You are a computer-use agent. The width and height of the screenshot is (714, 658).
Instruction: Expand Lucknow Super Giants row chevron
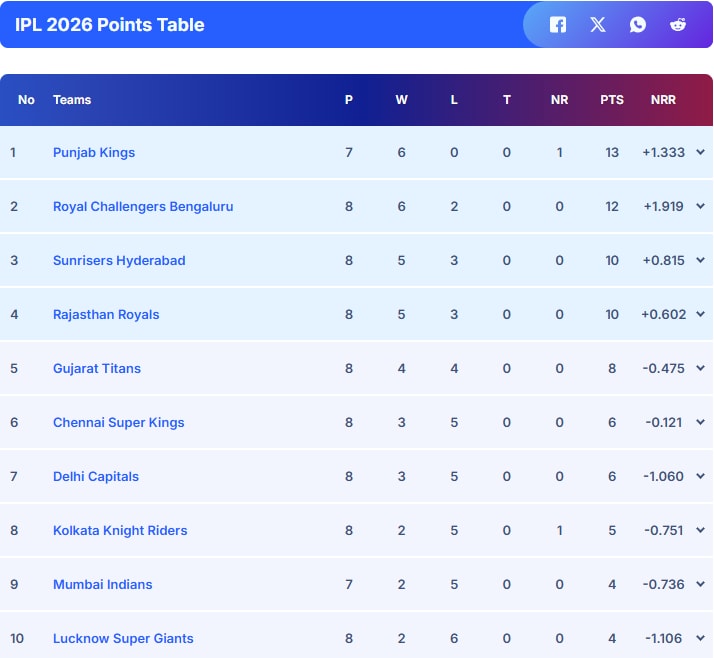pyautogui.click(x=700, y=639)
